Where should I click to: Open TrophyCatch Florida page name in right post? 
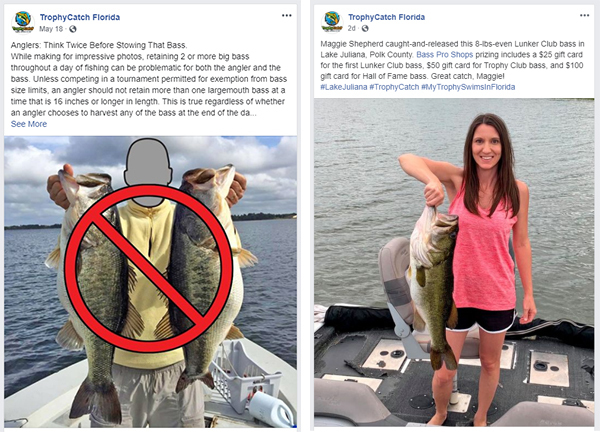click(x=386, y=17)
